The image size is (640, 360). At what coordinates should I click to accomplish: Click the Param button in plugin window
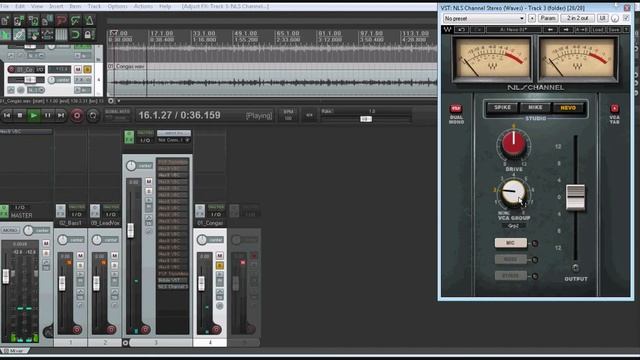tap(548, 18)
